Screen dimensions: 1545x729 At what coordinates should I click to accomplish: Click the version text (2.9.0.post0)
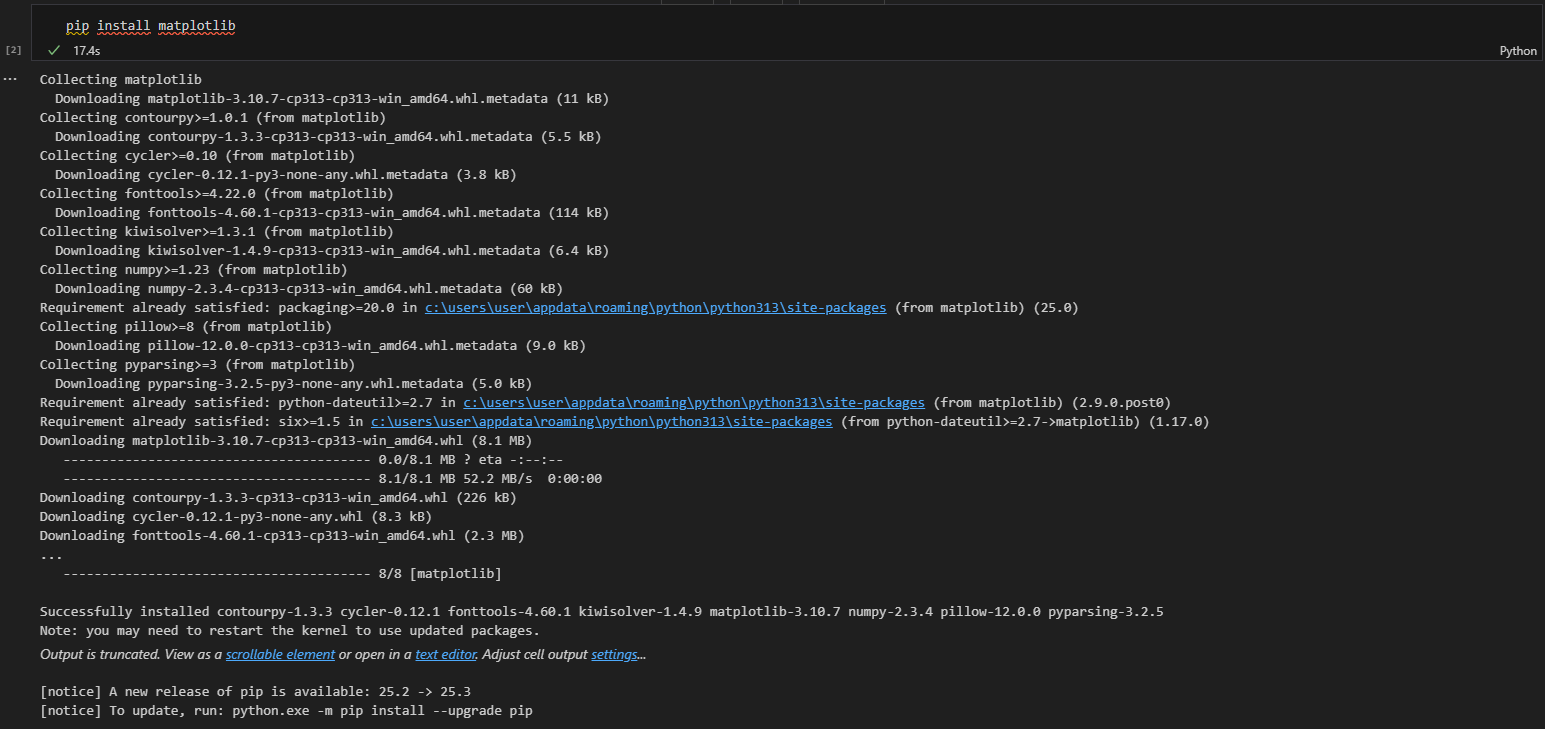pos(1121,403)
